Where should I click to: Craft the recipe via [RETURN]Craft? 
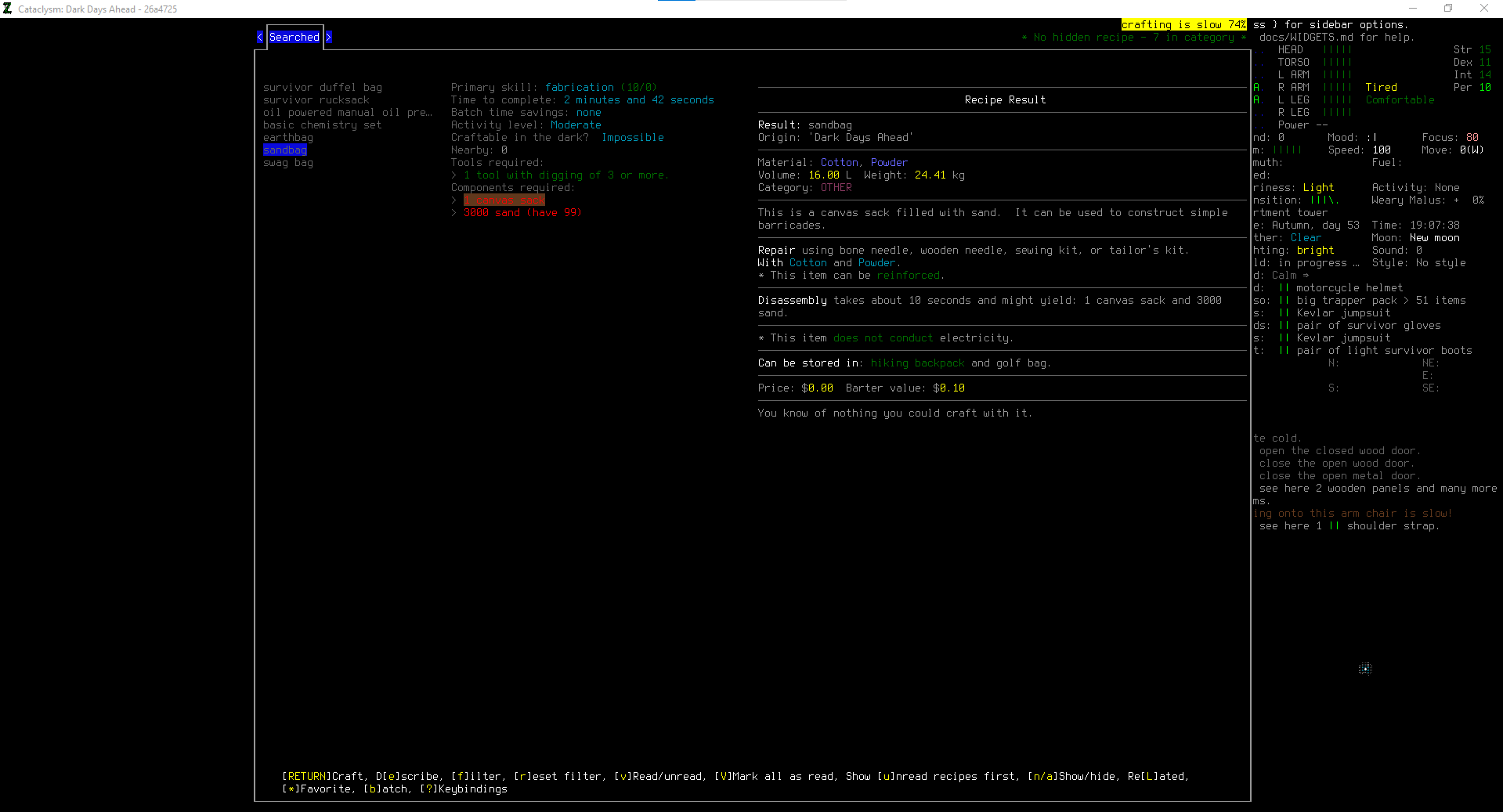click(323, 776)
